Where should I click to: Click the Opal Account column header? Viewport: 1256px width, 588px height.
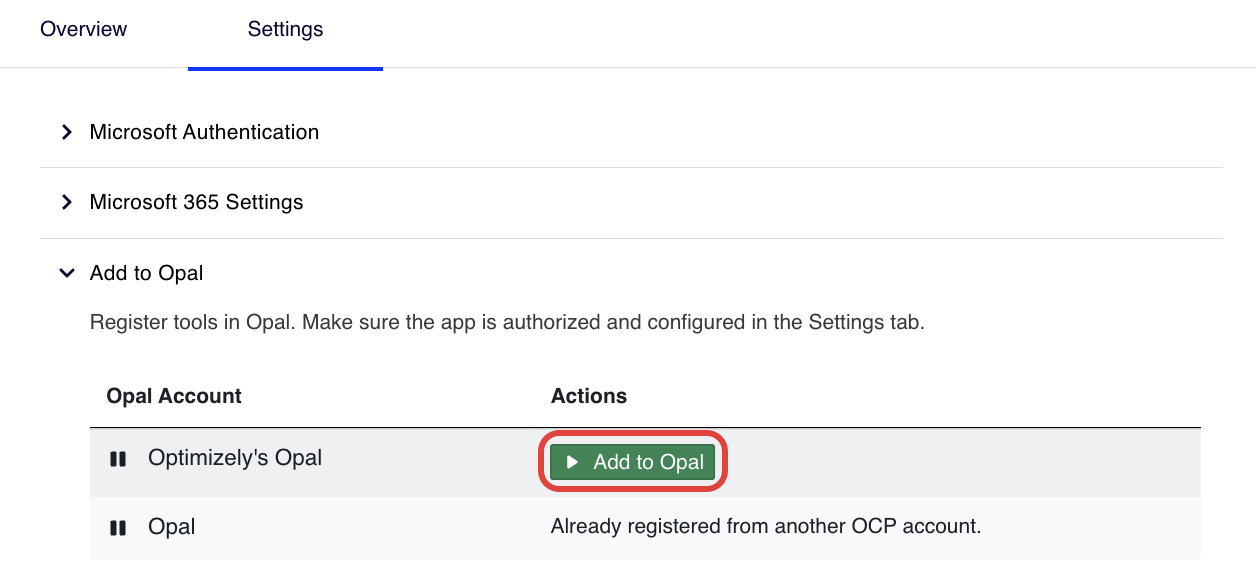tap(174, 396)
